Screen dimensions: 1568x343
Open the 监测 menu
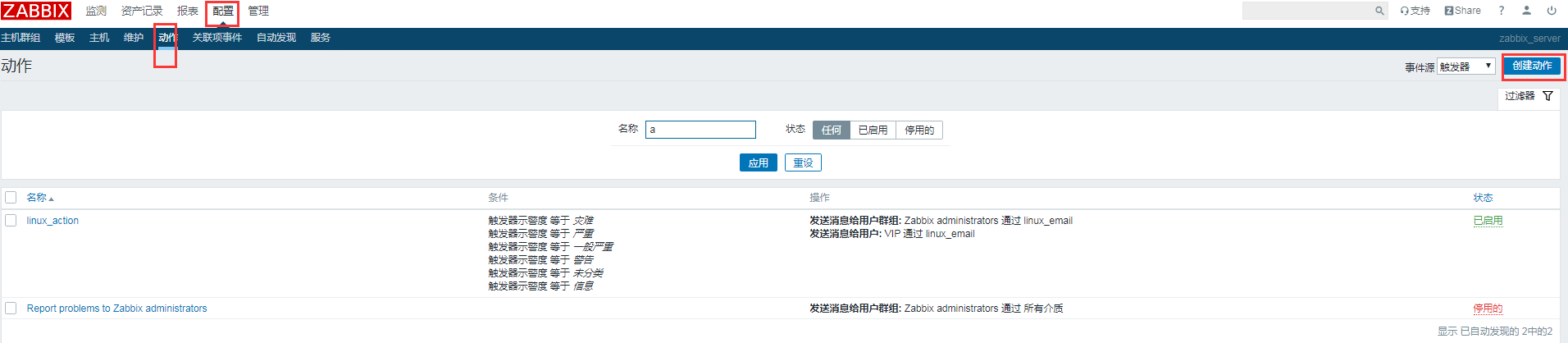[96, 11]
